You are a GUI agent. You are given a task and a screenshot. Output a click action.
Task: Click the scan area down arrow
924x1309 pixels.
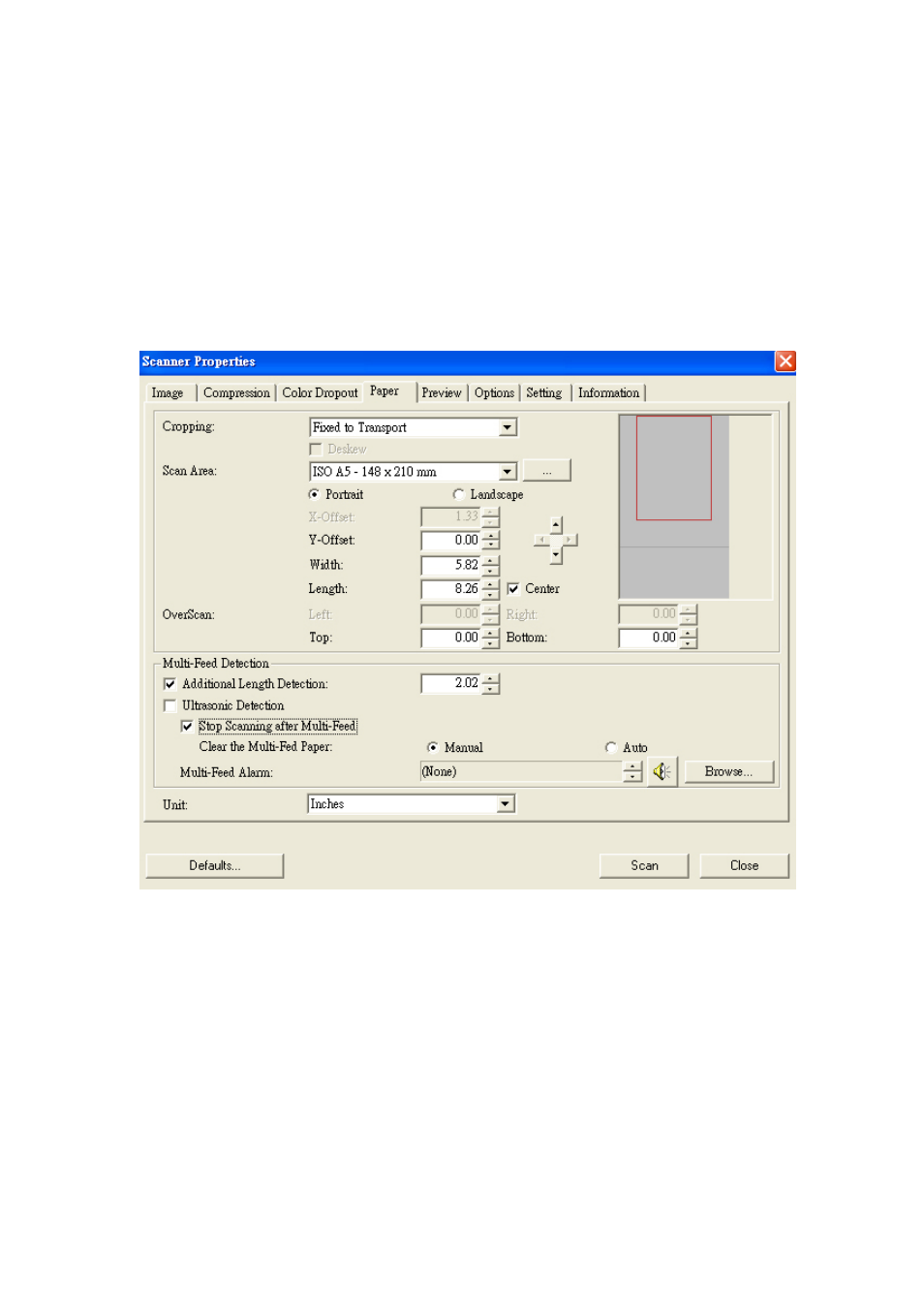click(556, 556)
